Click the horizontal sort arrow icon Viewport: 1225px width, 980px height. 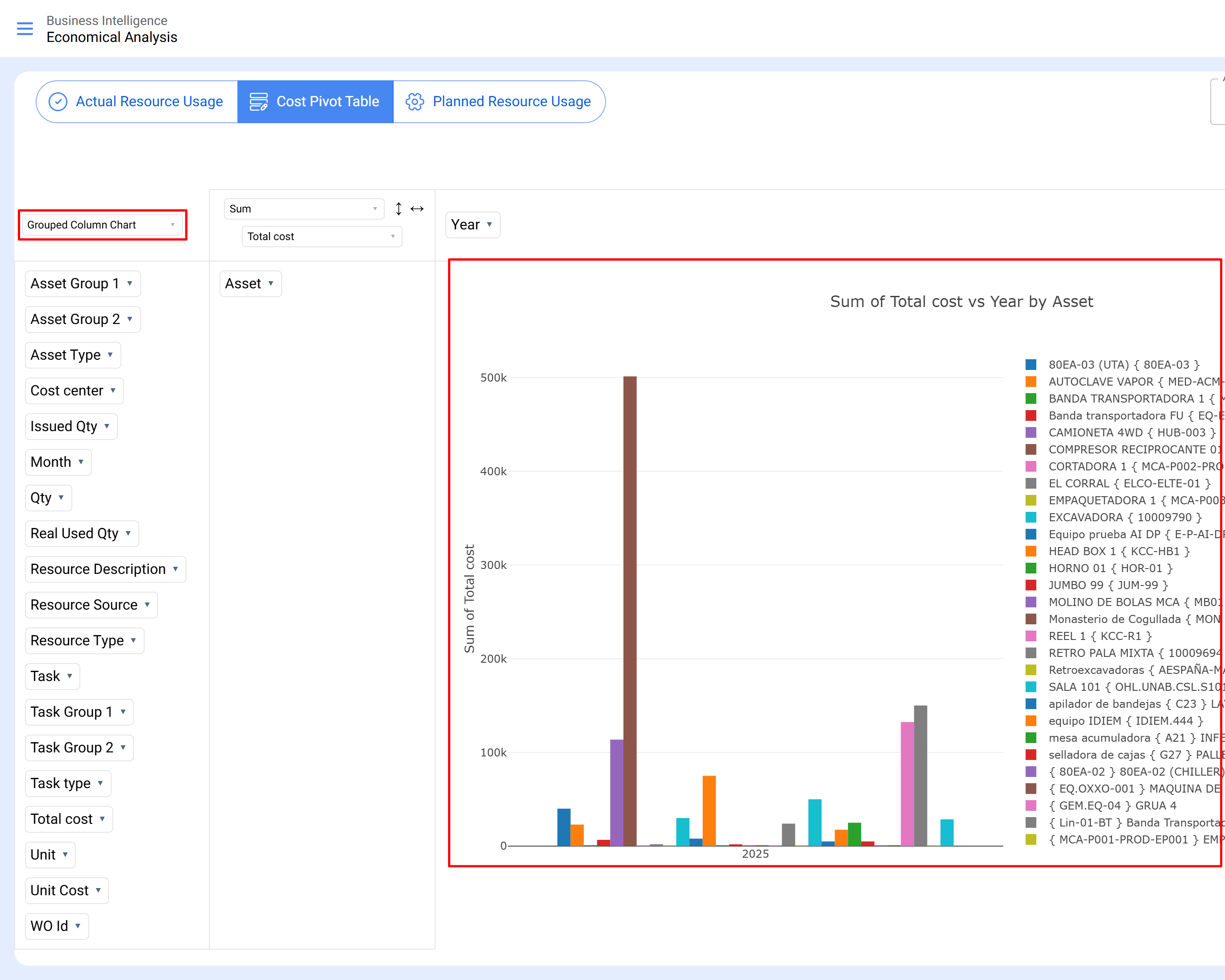tap(417, 208)
